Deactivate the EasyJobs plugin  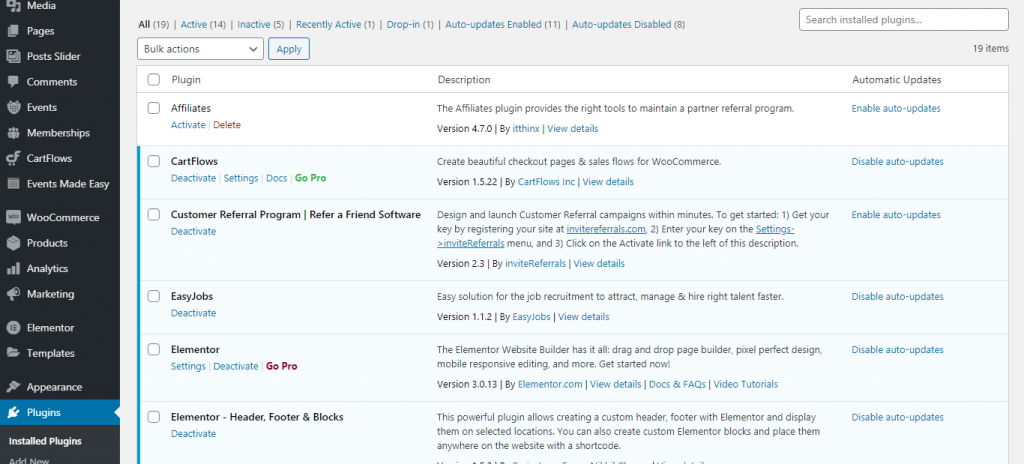coord(193,313)
